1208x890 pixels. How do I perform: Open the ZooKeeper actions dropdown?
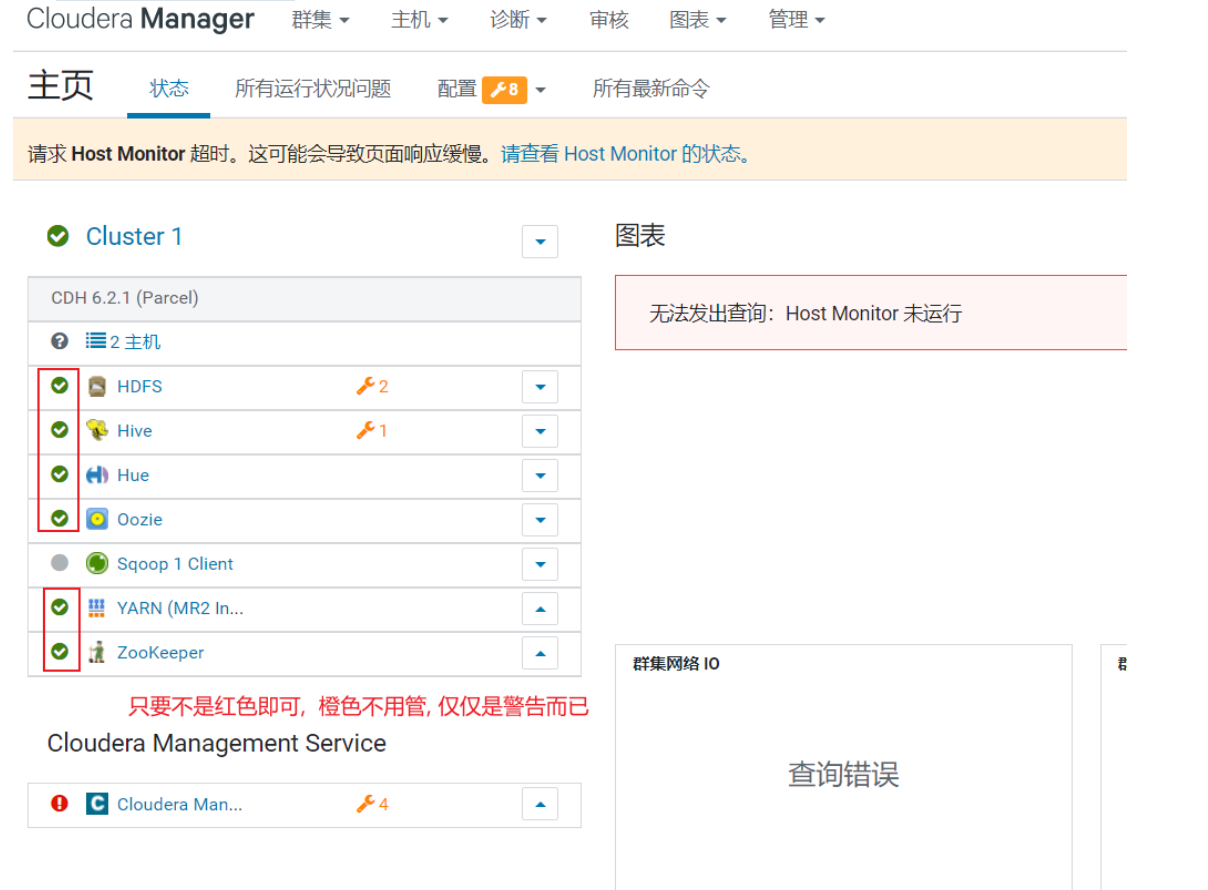point(540,653)
